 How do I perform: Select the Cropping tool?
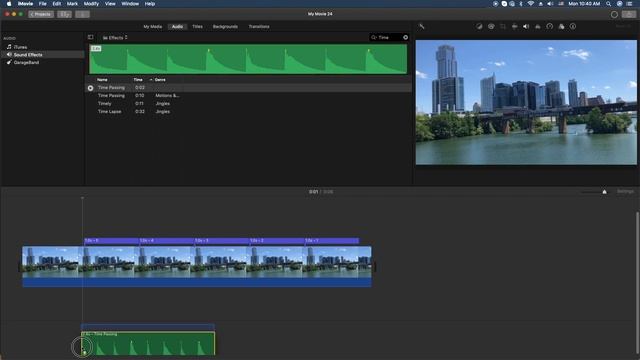[x=503, y=27]
